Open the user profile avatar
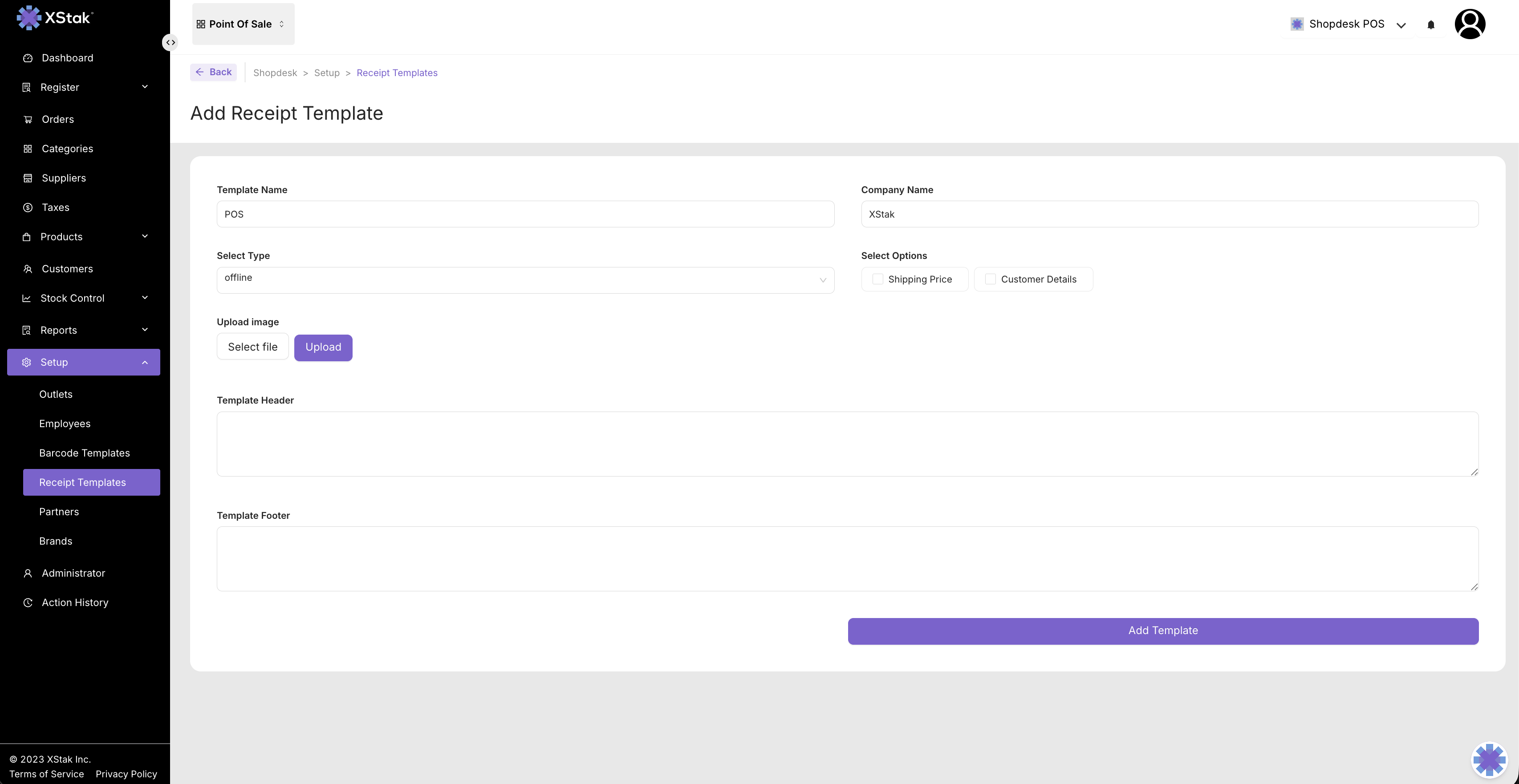The height and width of the screenshot is (784, 1519). coord(1470,24)
